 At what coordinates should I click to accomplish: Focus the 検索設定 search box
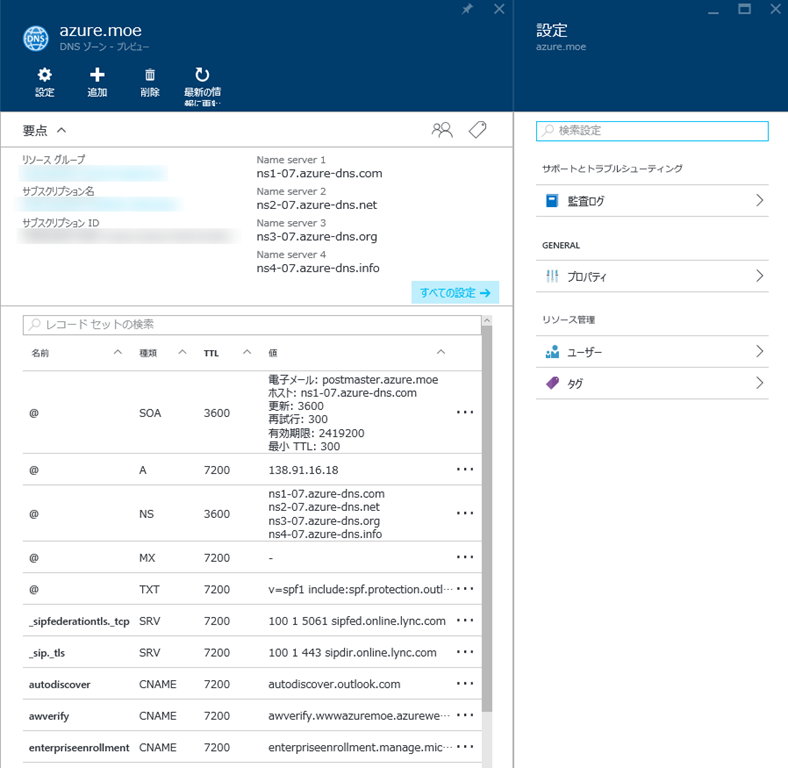(x=652, y=131)
